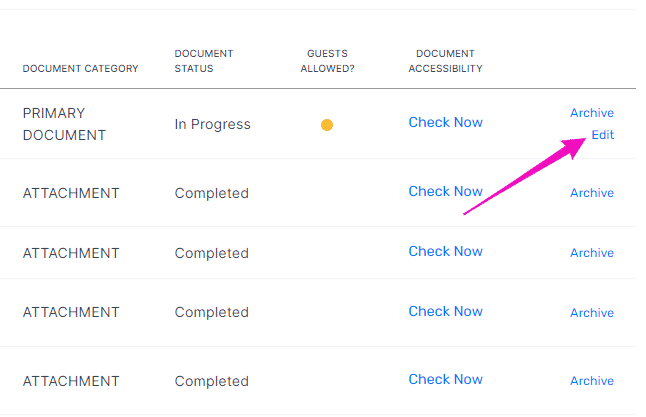This screenshot has height=417, width=646.
Task: Archive the third attachment
Action: pyautogui.click(x=592, y=313)
